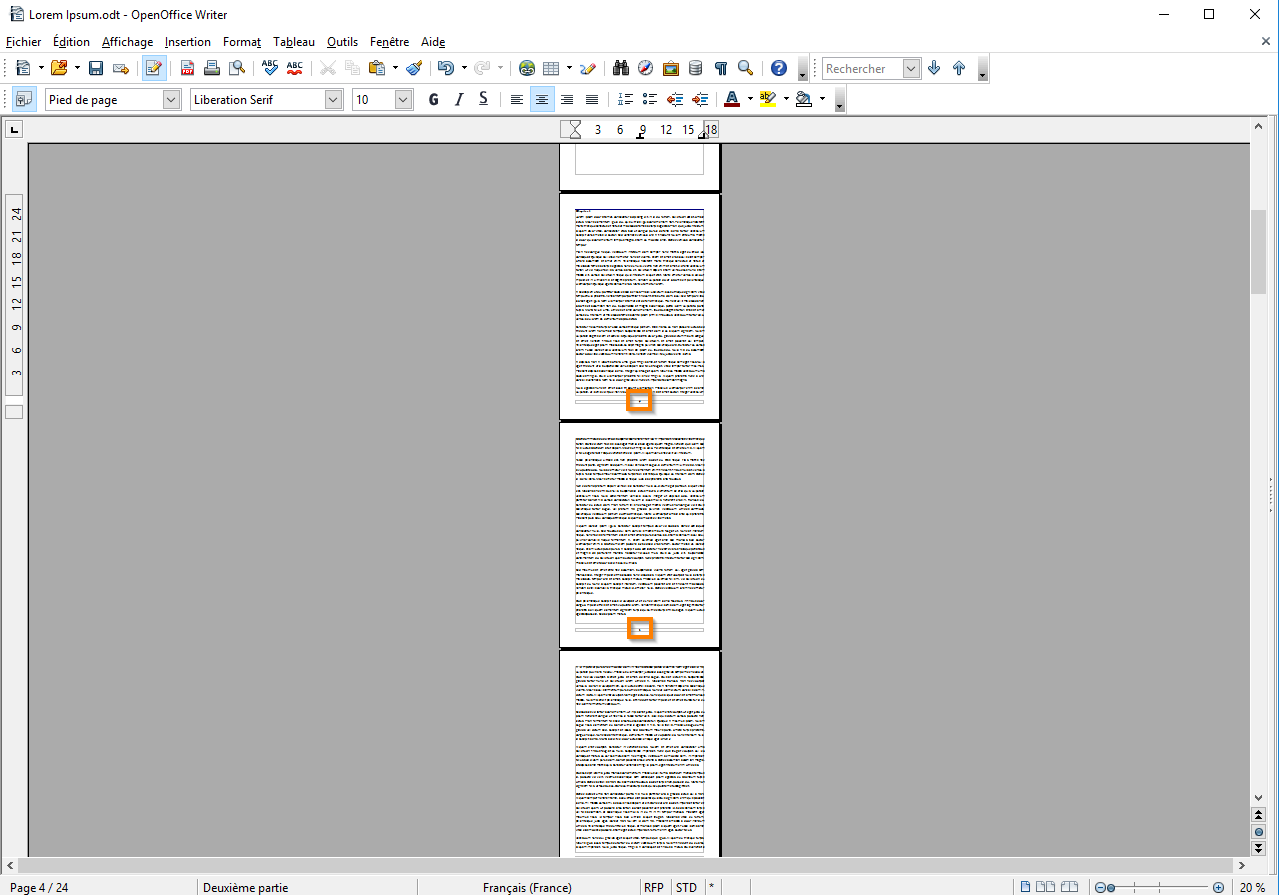This screenshot has height=895, width=1279.
Task: Expand the paragraph style 'Pied de page' dropdown
Action: pos(171,99)
